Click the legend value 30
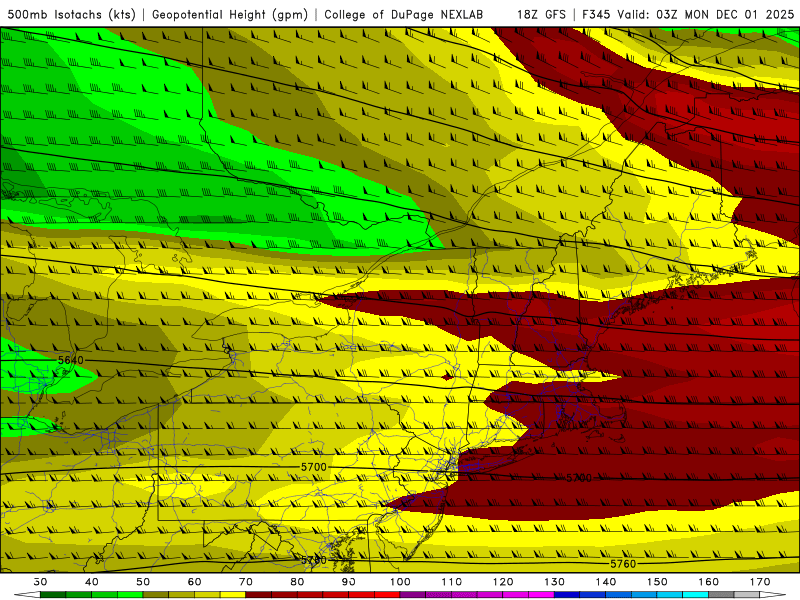The image size is (800, 600). (x=40, y=582)
